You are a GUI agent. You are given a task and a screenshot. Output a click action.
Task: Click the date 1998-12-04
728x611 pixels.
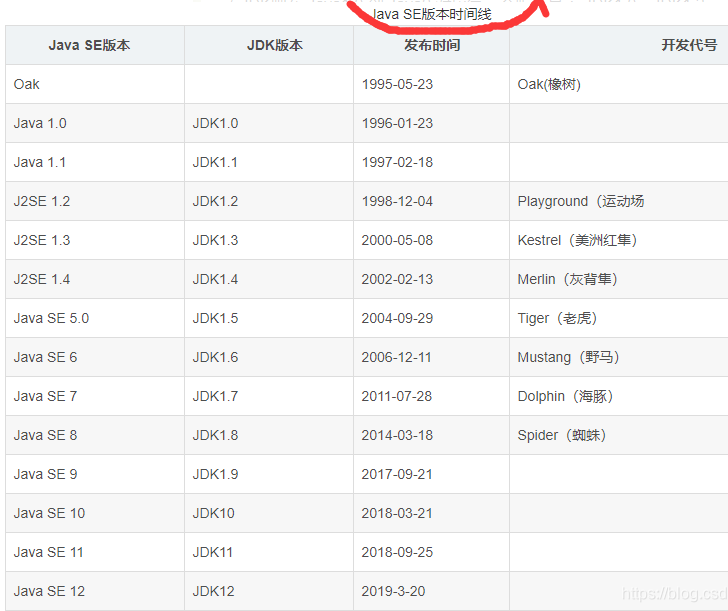397,202
